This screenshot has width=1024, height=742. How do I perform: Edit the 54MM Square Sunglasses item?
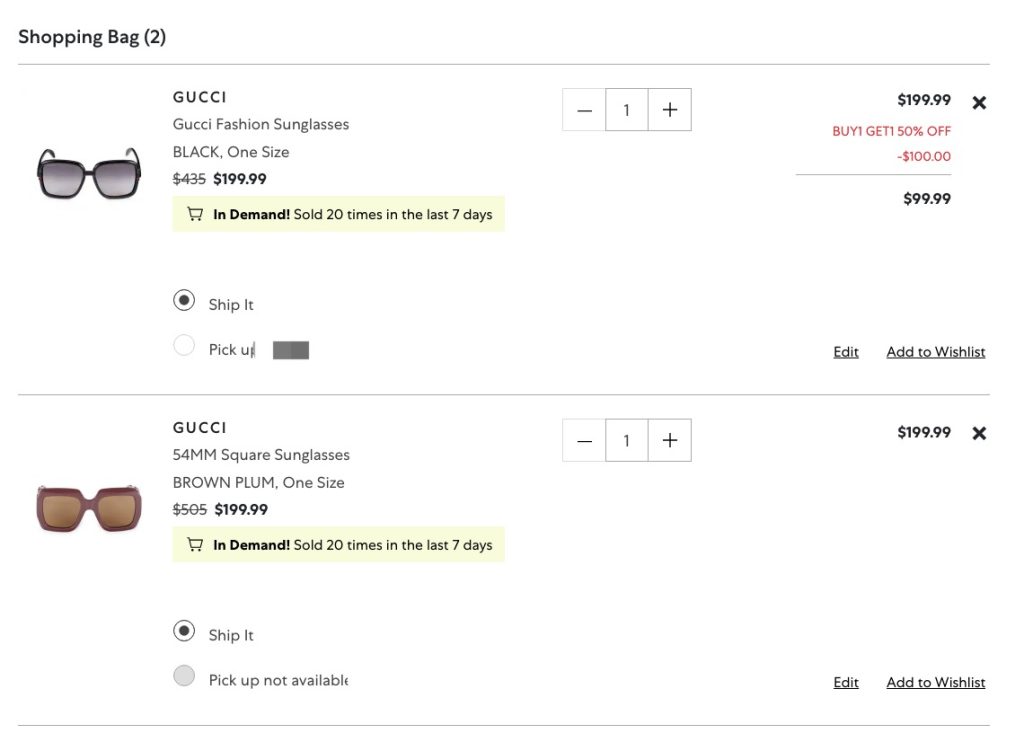click(846, 682)
